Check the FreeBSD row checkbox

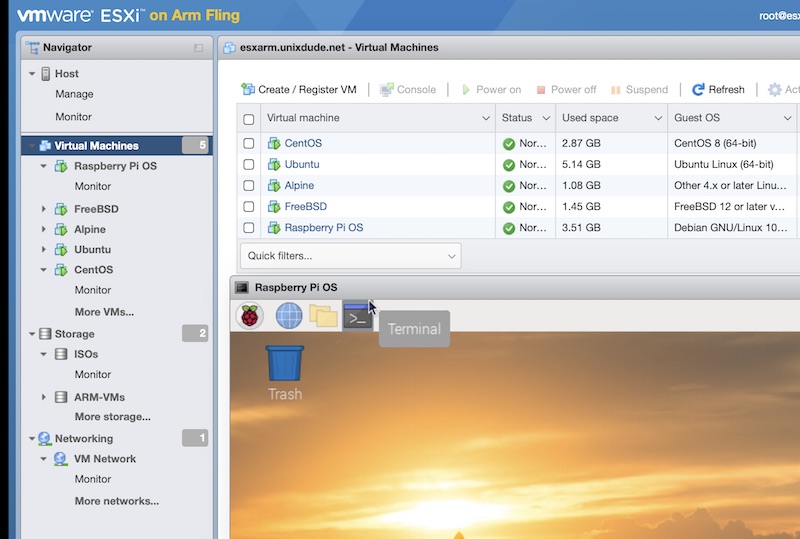[x=248, y=206]
